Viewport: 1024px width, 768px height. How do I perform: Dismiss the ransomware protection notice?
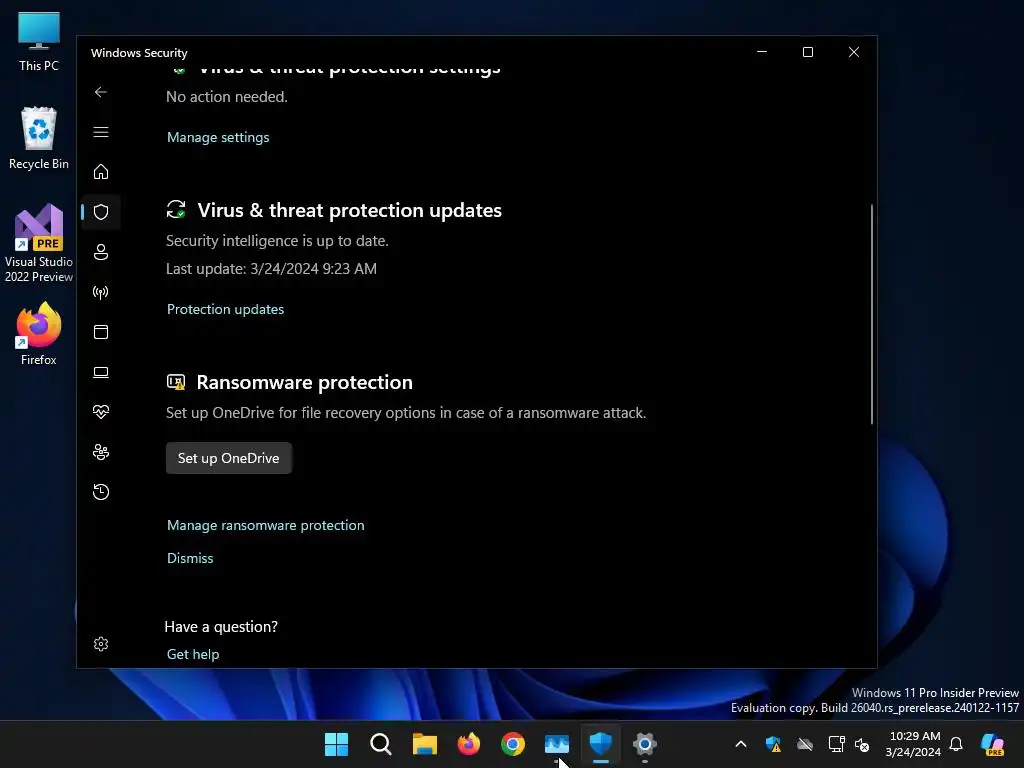coord(190,558)
